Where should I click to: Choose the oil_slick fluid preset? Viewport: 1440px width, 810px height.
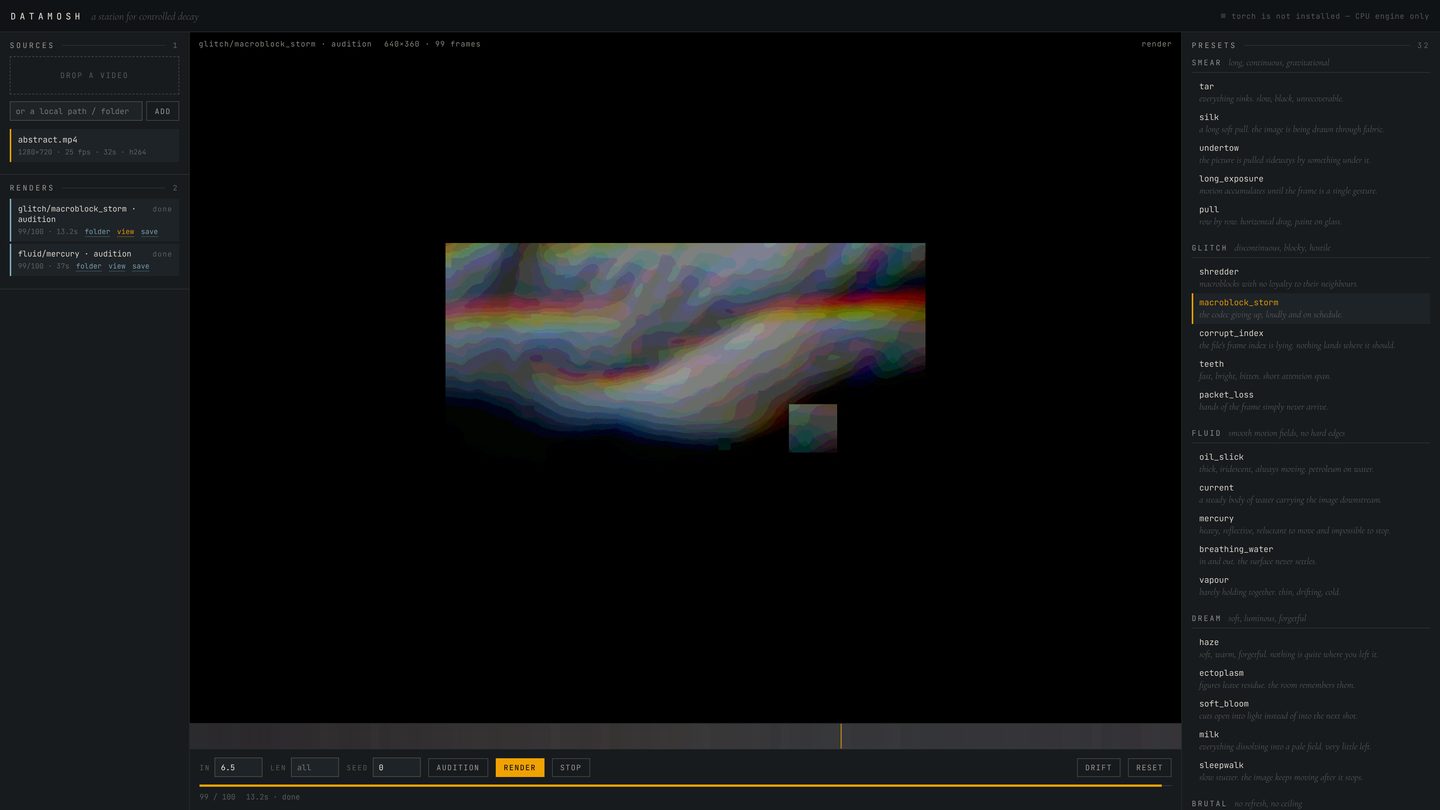click(x=1311, y=463)
